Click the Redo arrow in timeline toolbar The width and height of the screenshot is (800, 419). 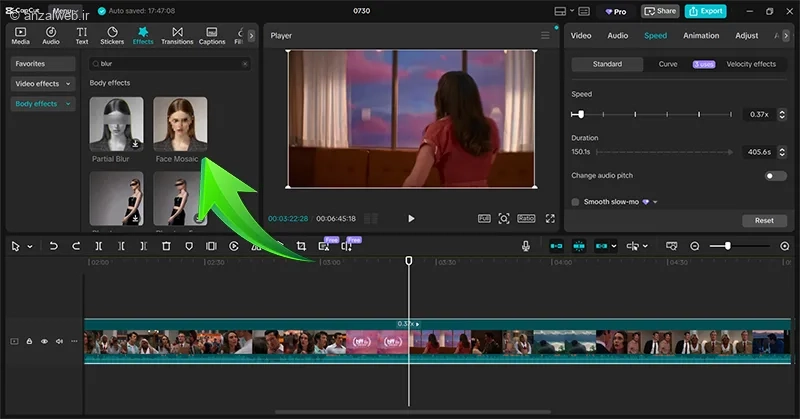pos(76,246)
